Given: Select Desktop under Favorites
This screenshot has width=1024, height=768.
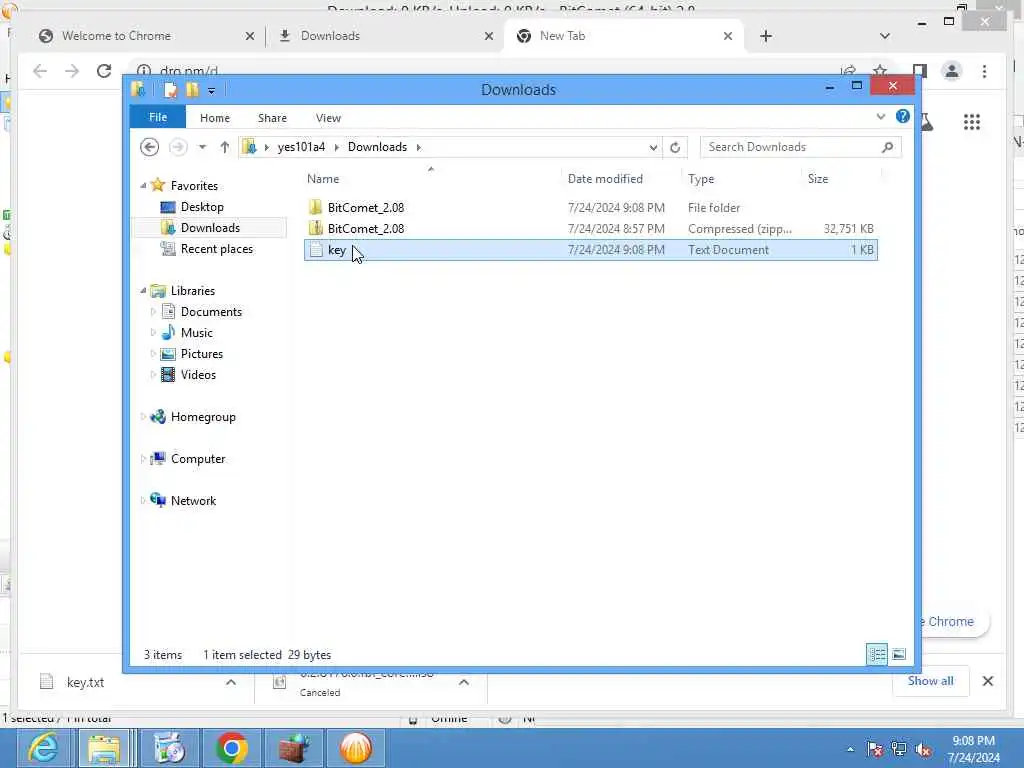Looking at the screenshot, I should 202,207.
